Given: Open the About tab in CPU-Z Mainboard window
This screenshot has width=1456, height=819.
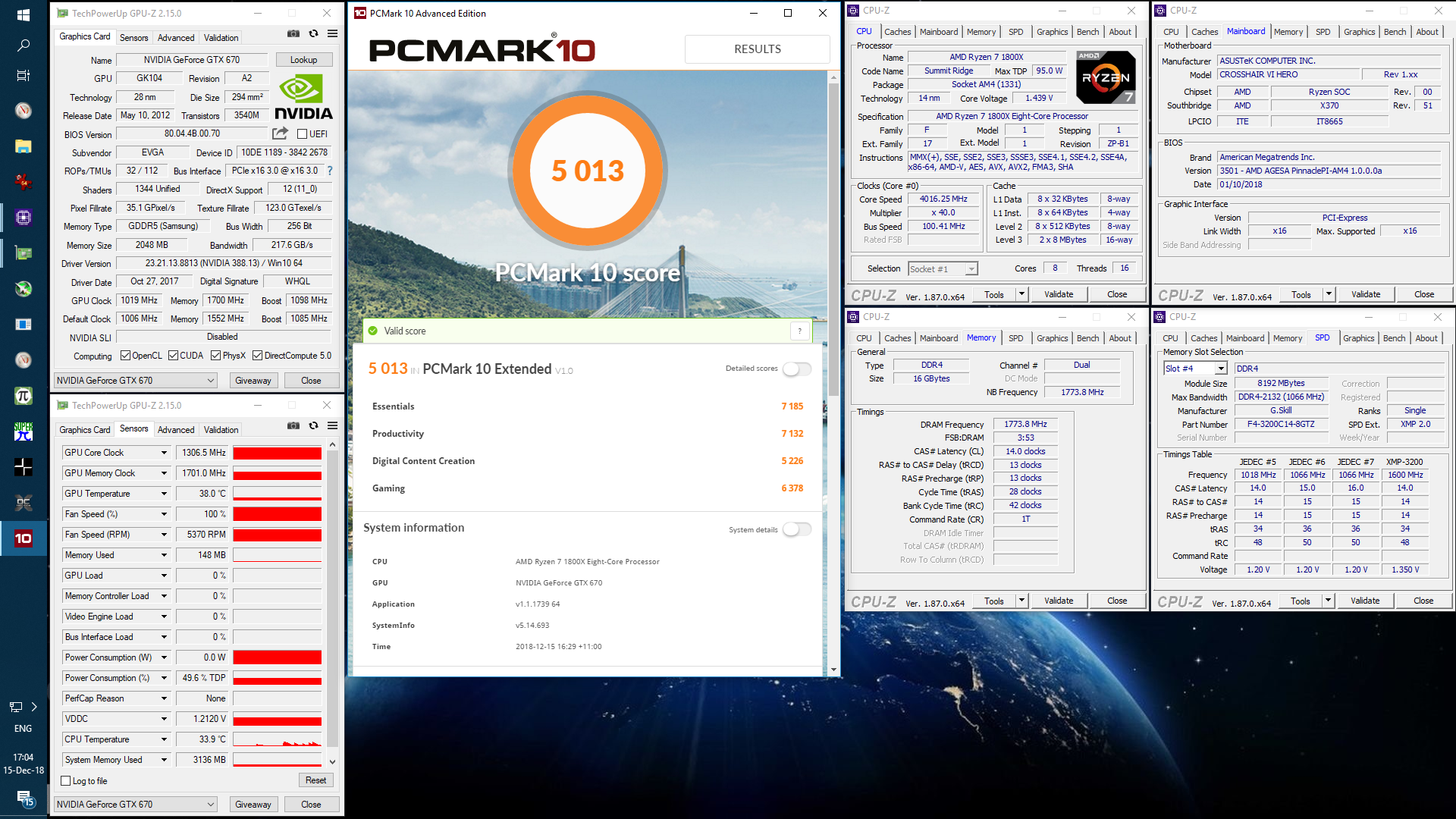Looking at the screenshot, I should point(1427,32).
